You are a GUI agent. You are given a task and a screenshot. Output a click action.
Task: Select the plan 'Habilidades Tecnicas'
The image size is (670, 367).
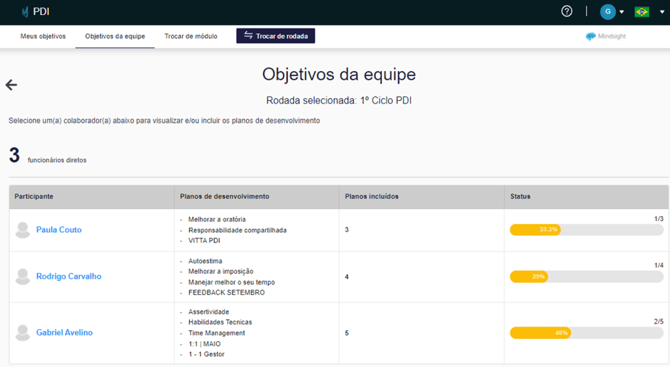(220, 322)
